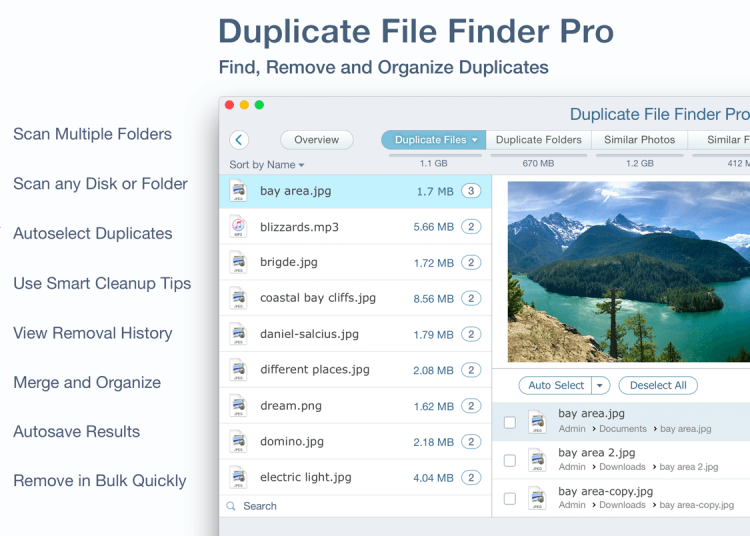Open the Duplicate Files tab dropdown arrow
Screen dimensions: 750x536
pos(475,140)
